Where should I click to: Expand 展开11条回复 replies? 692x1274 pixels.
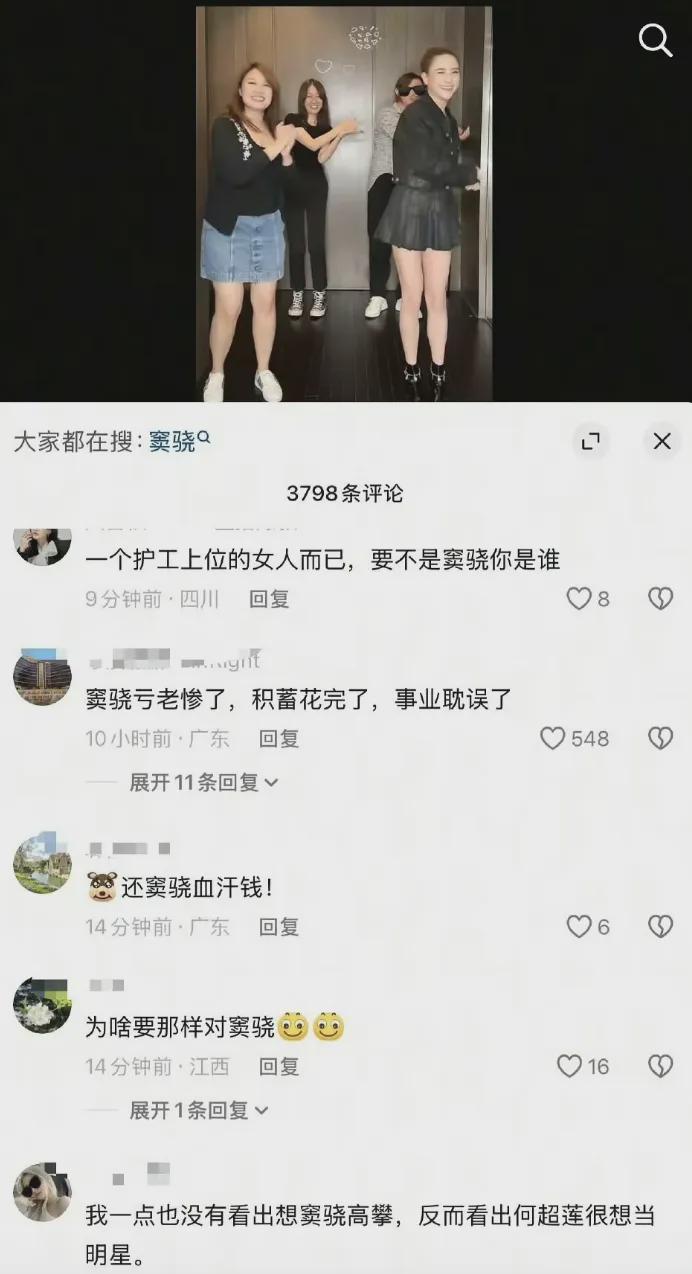pyautogui.click(x=204, y=782)
